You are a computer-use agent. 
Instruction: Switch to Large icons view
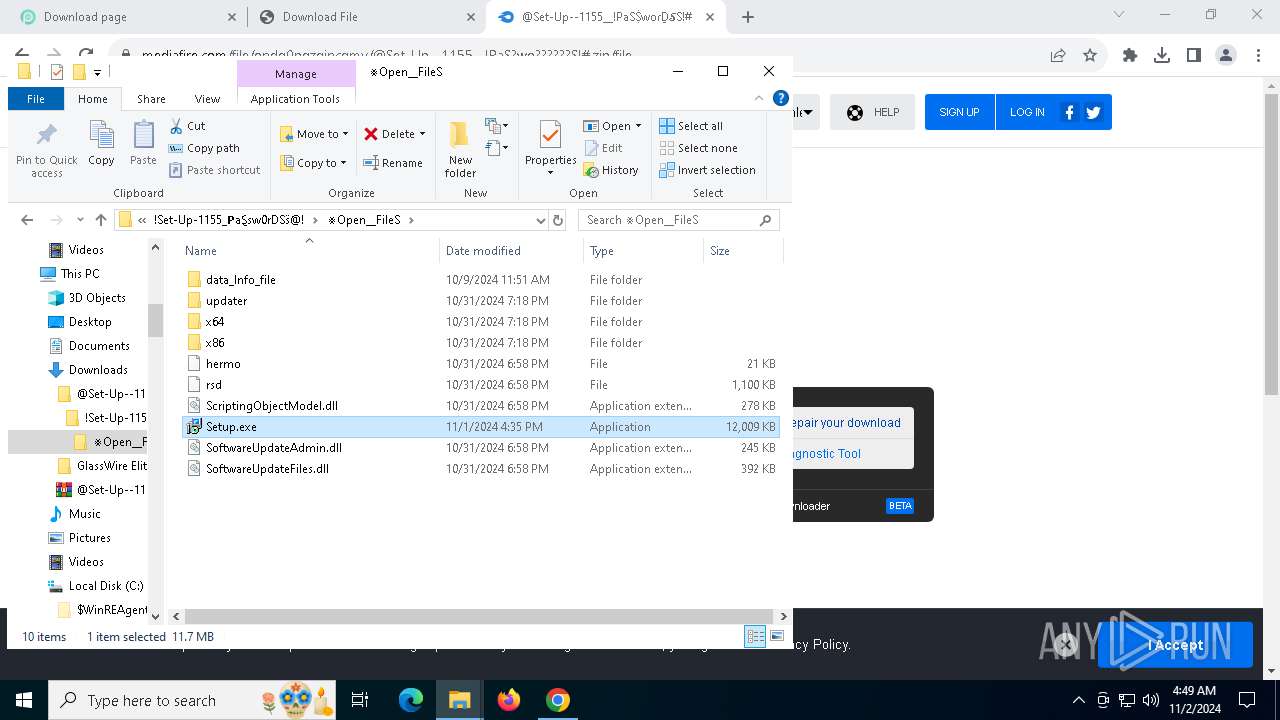[x=776, y=636]
